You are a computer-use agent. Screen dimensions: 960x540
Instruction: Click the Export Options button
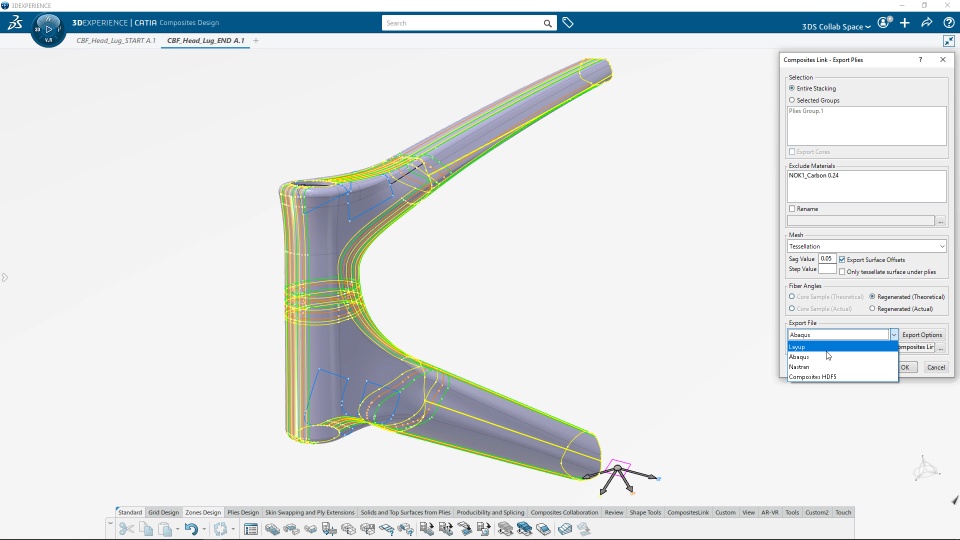pos(922,335)
